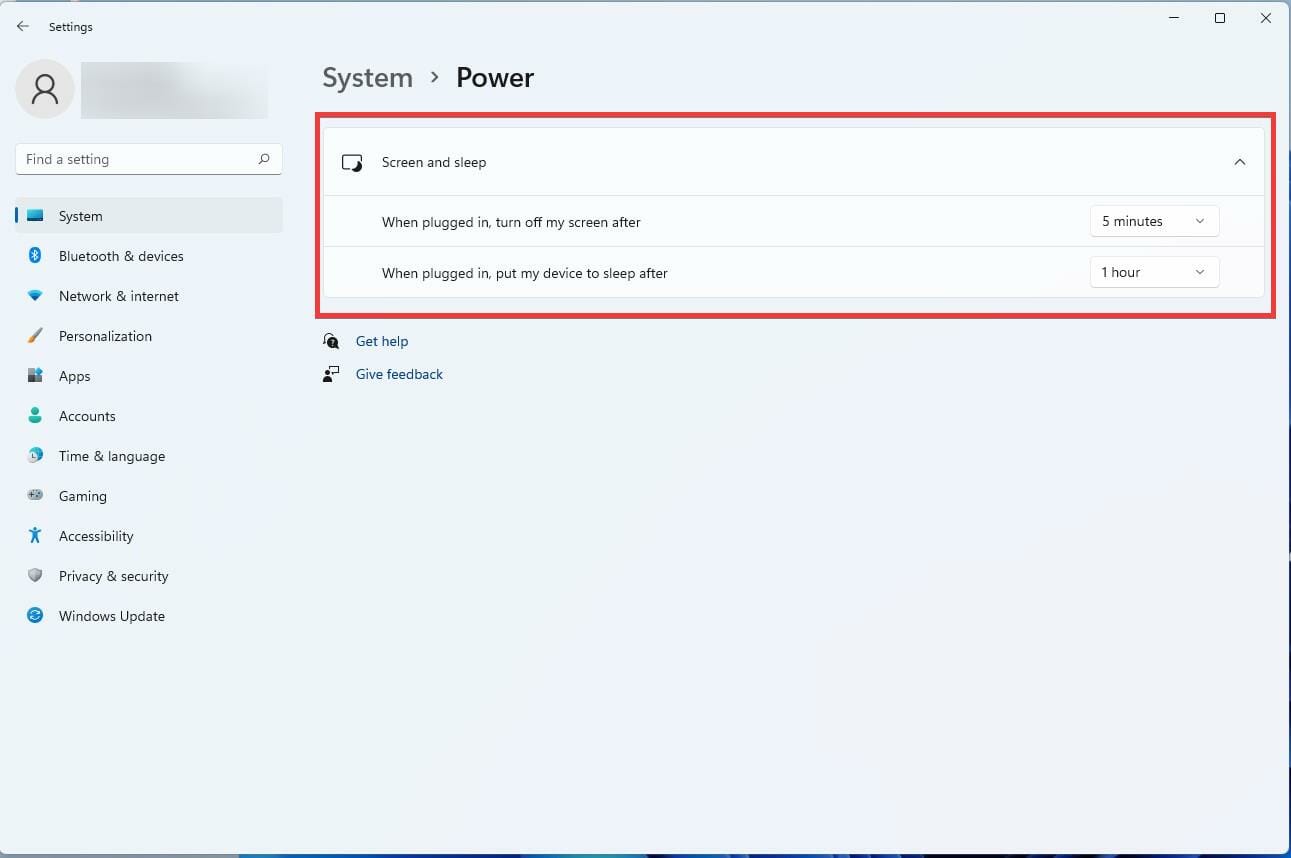
Task: Click the Give feedback link
Action: pyautogui.click(x=399, y=374)
